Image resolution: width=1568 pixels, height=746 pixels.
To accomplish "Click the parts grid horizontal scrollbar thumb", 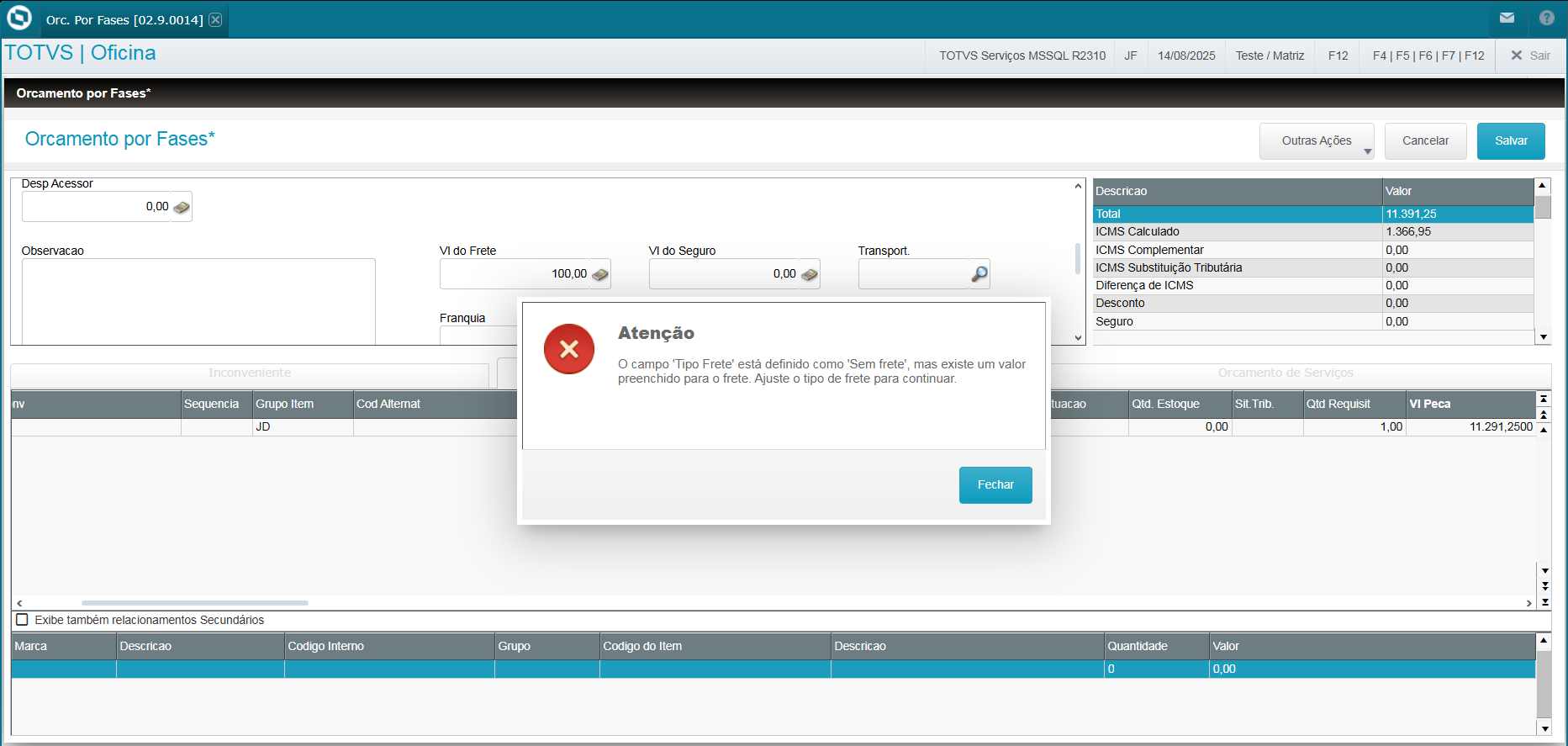I will (195, 603).
